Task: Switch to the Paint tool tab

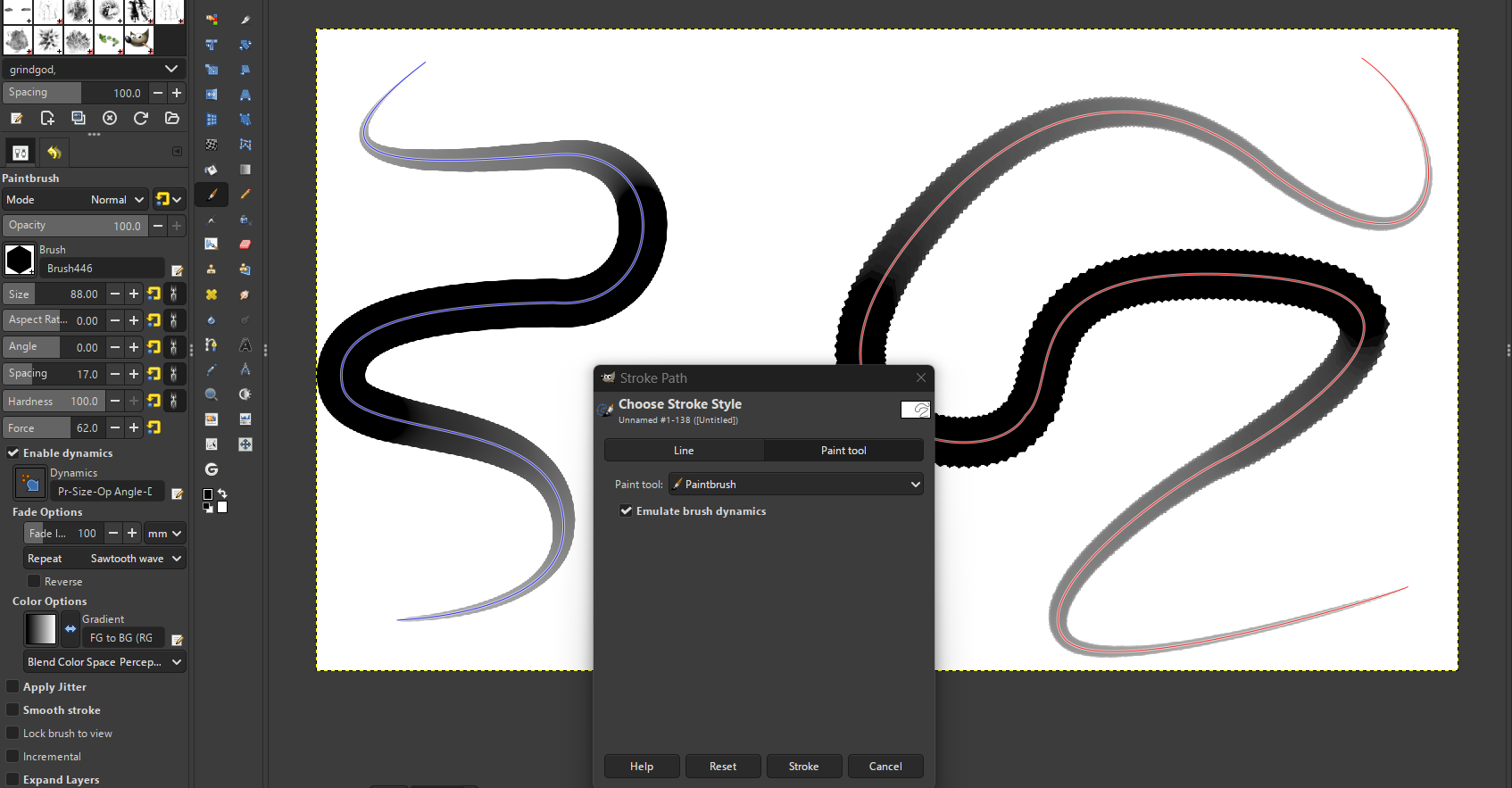Action: pos(843,451)
